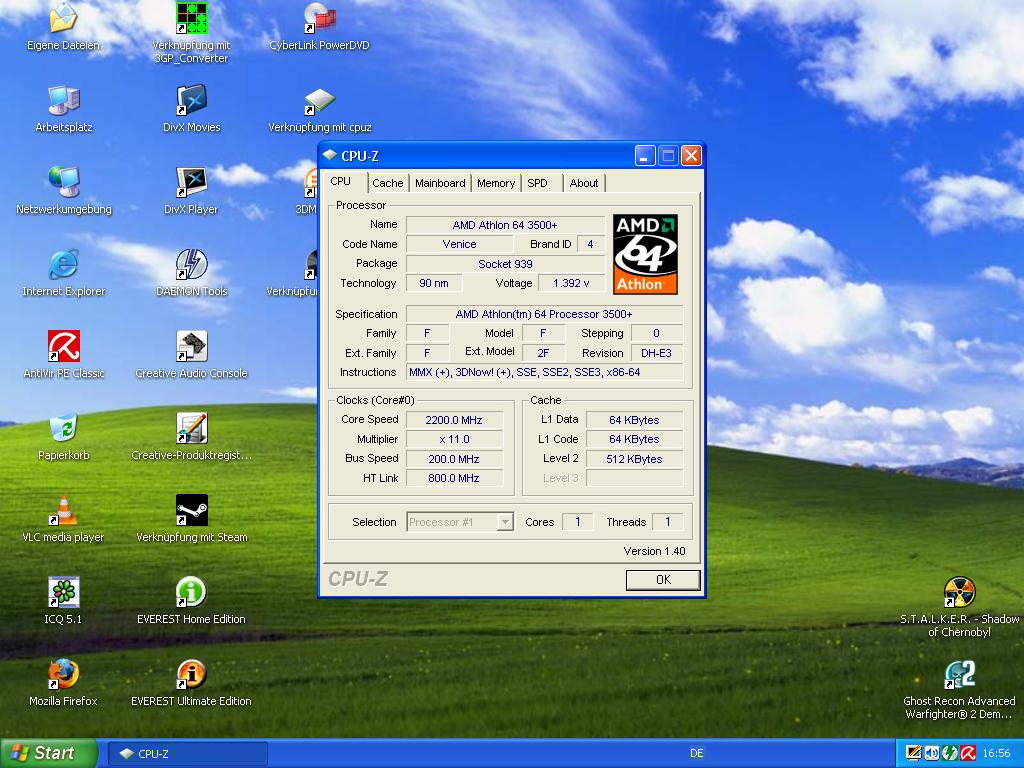Image resolution: width=1024 pixels, height=768 pixels.
Task: Switch to the Memory tab
Action: pyautogui.click(x=496, y=183)
